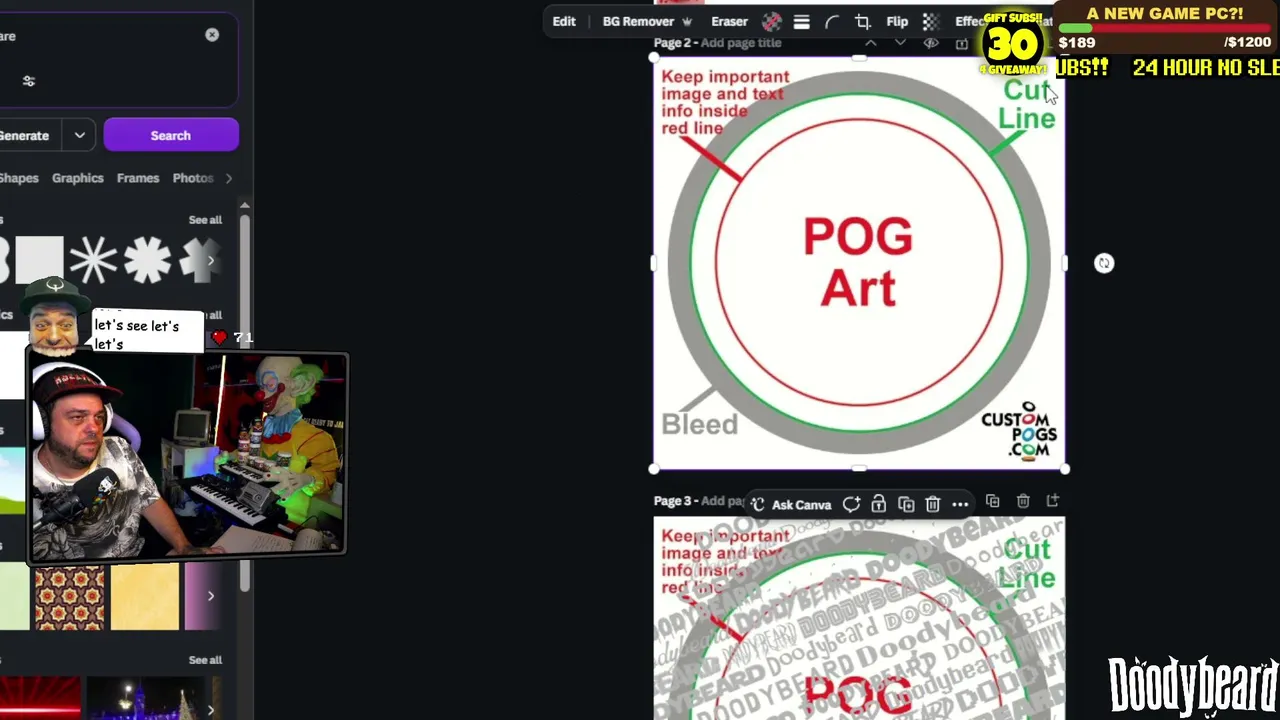Move Page 2 up with the arrow

tap(871, 43)
